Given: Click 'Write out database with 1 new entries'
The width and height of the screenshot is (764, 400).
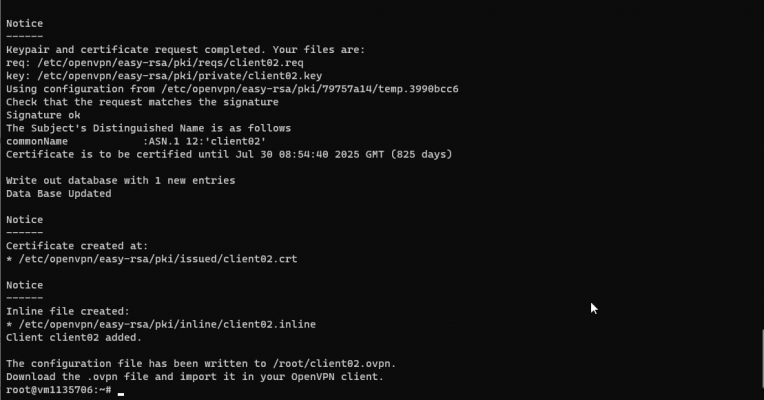Looking at the screenshot, I should click(x=120, y=180).
